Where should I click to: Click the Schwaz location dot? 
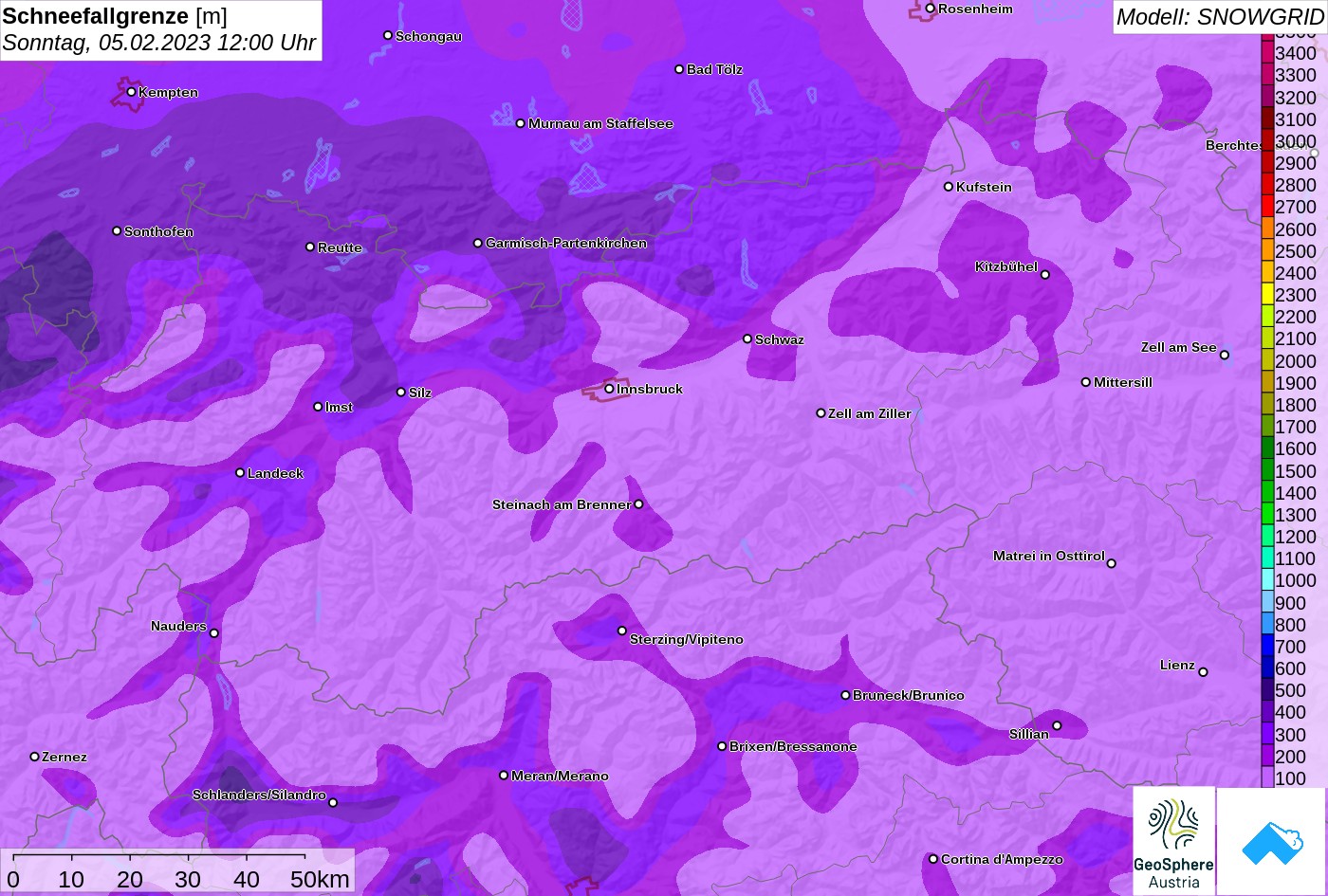747,338
